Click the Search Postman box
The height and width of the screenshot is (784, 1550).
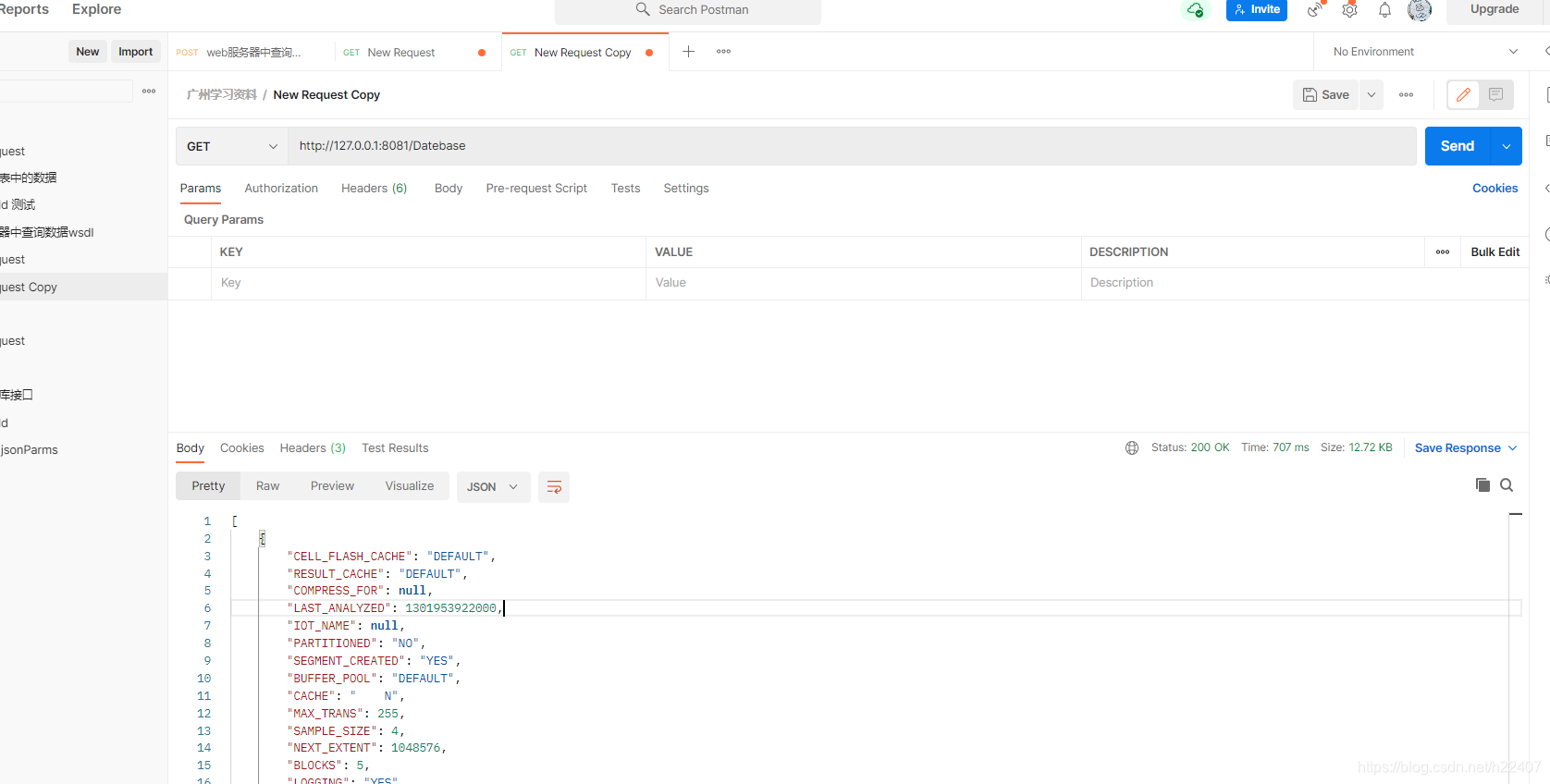688,10
